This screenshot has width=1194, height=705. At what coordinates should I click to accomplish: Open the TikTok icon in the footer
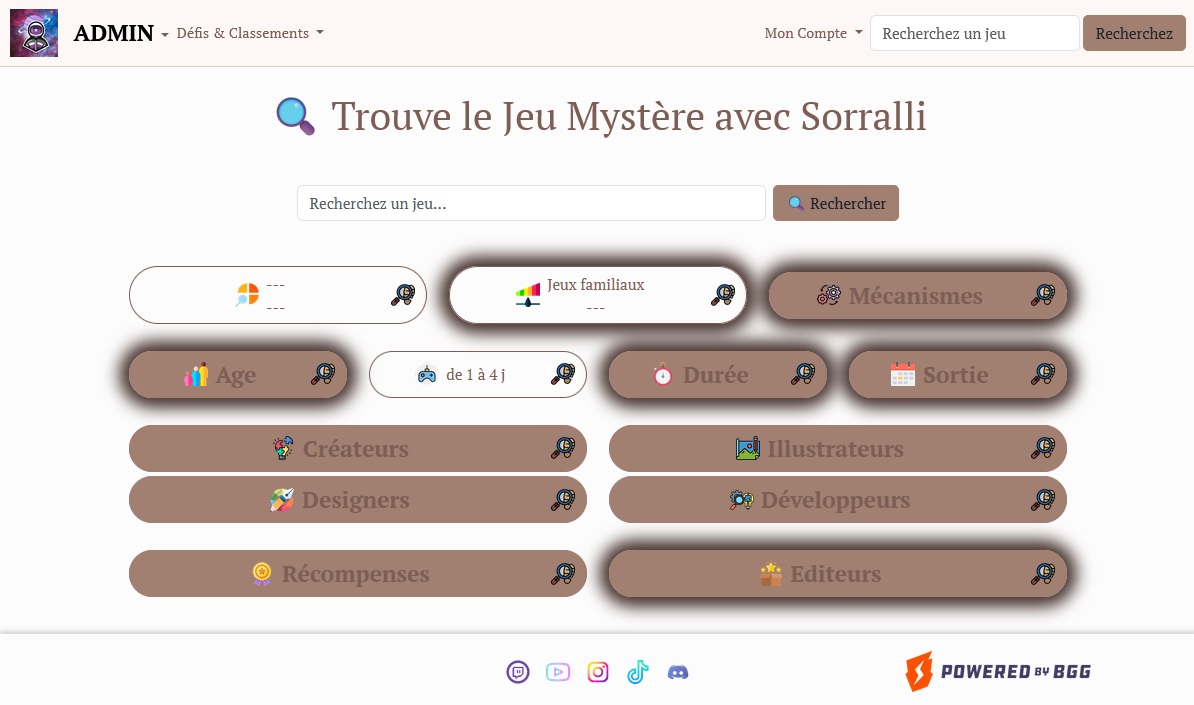[x=638, y=671]
